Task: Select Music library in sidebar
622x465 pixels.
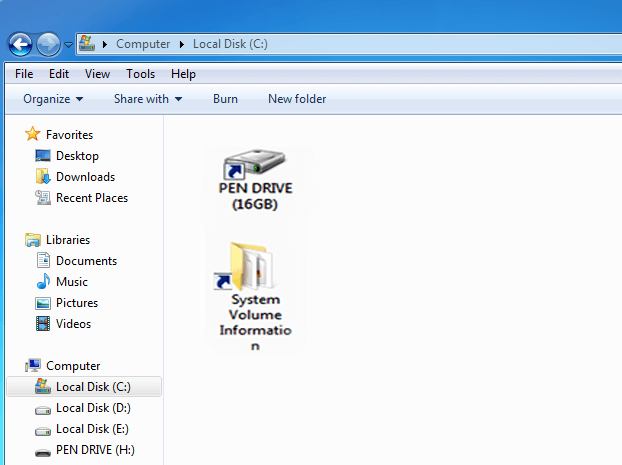Action: (71, 282)
